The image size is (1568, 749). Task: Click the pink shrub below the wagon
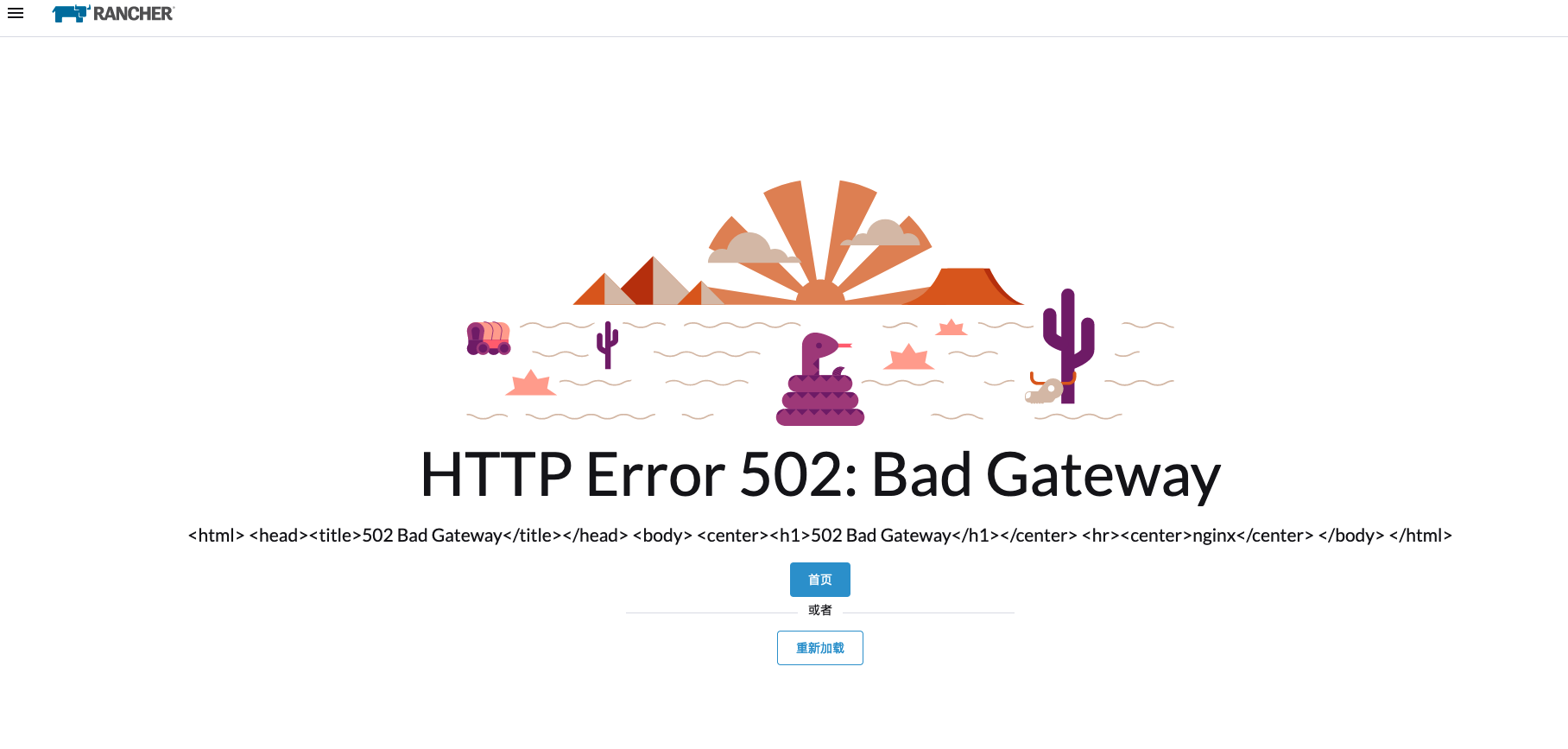pyautogui.click(x=530, y=383)
